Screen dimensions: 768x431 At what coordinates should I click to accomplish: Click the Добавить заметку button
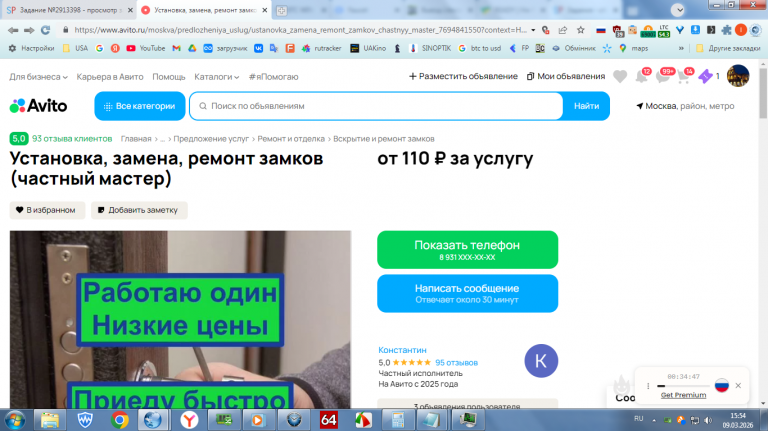(x=139, y=210)
